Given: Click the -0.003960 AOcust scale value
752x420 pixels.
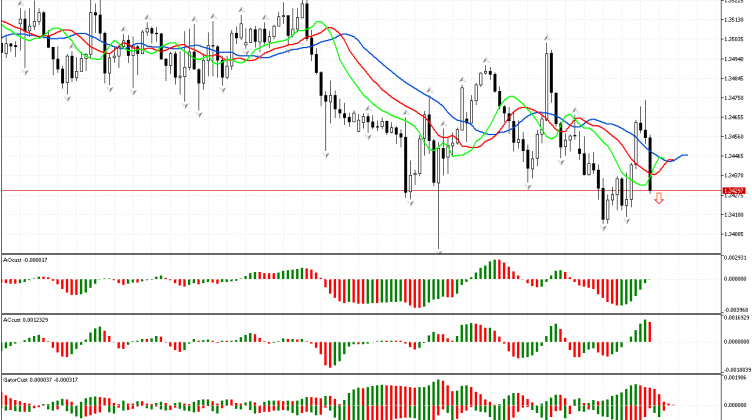Looking at the screenshot, I should click(735, 310).
